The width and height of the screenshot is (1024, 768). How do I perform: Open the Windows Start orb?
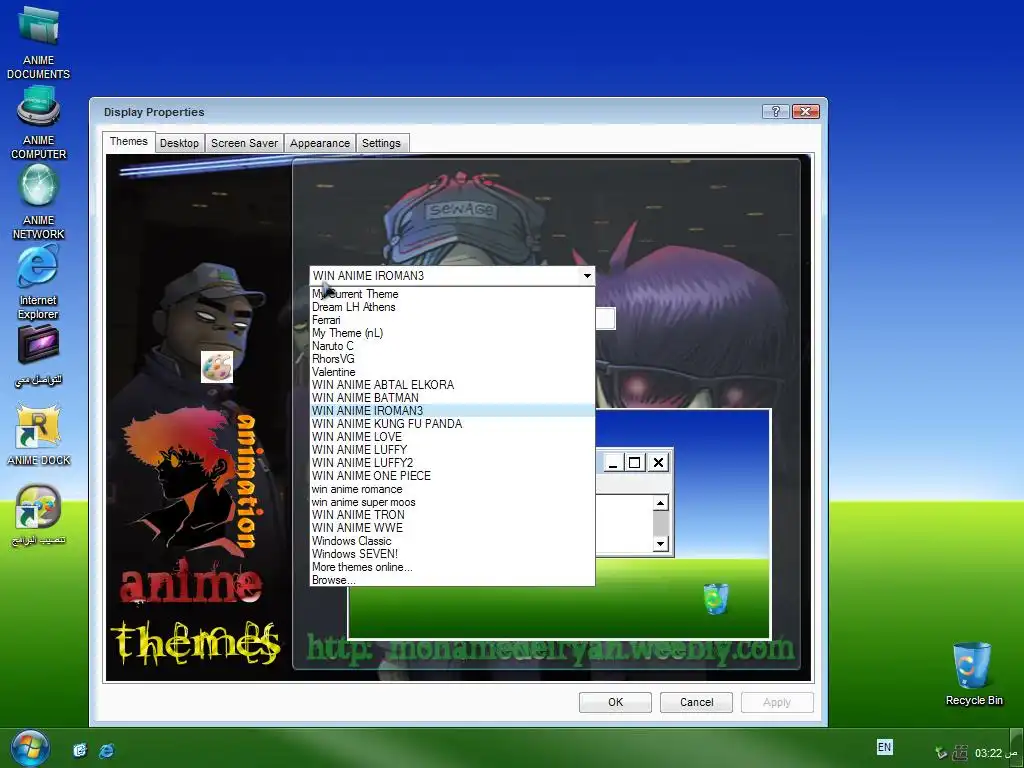(29, 747)
